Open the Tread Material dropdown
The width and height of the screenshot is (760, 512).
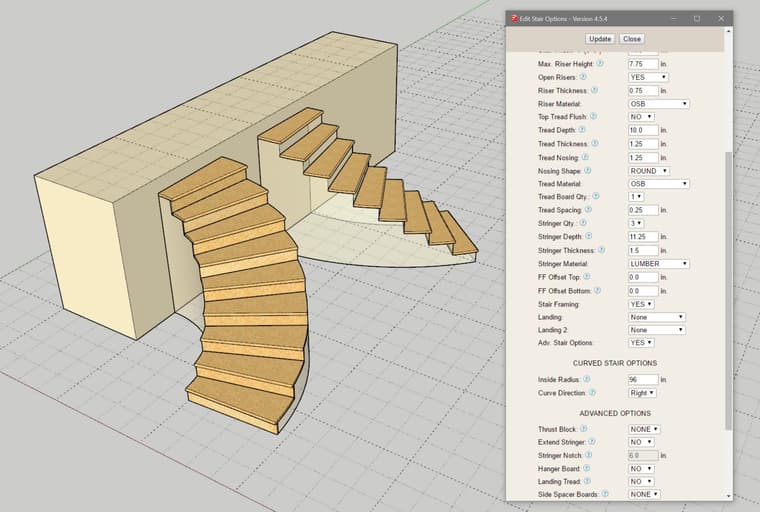[x=659, y=184]
